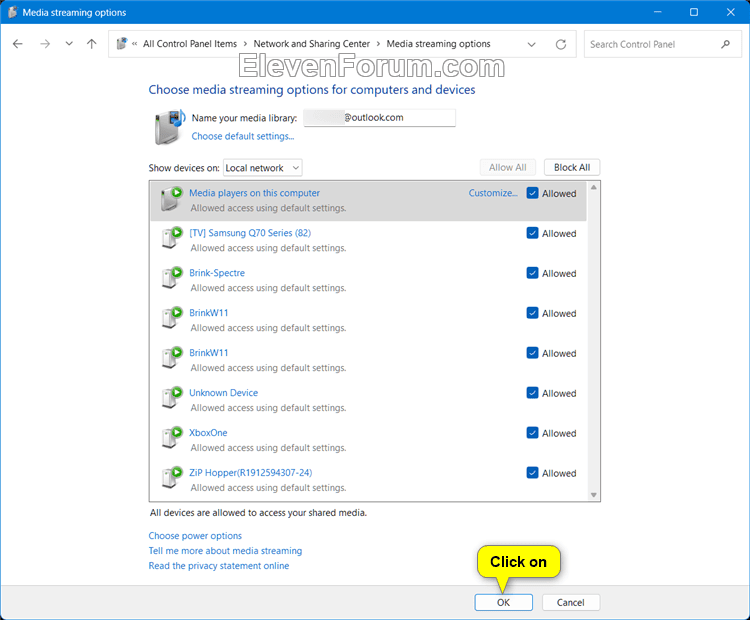Click the Samsung Q70 Series device icon
This screenshot has height=620, width=750.
(x=172, y=238)
